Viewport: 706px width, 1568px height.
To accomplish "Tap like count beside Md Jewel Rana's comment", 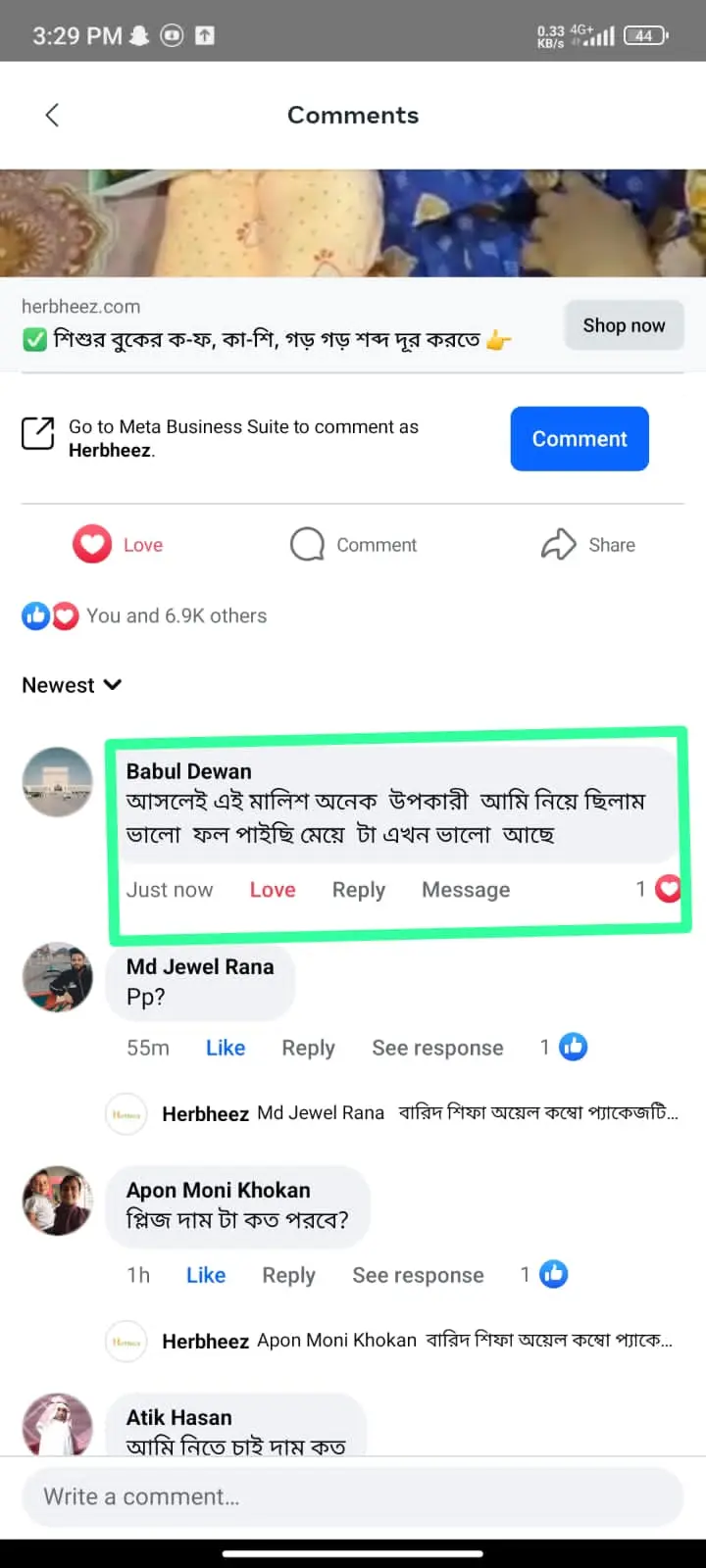I will click(x=564, y=1047).
